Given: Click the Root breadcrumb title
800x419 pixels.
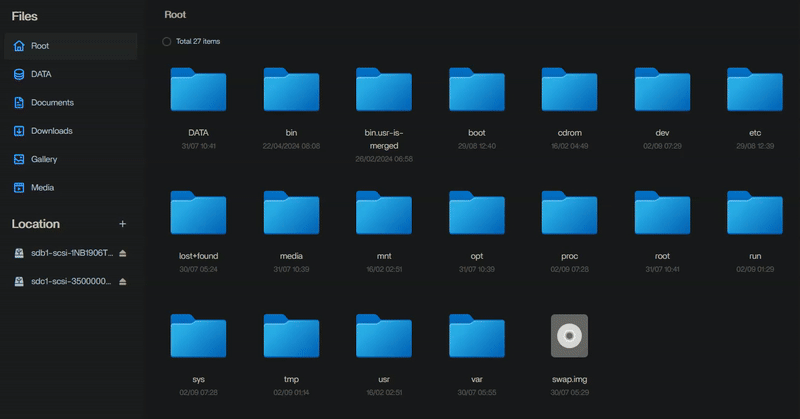Looking at the screenshot, I should [175, 15].
